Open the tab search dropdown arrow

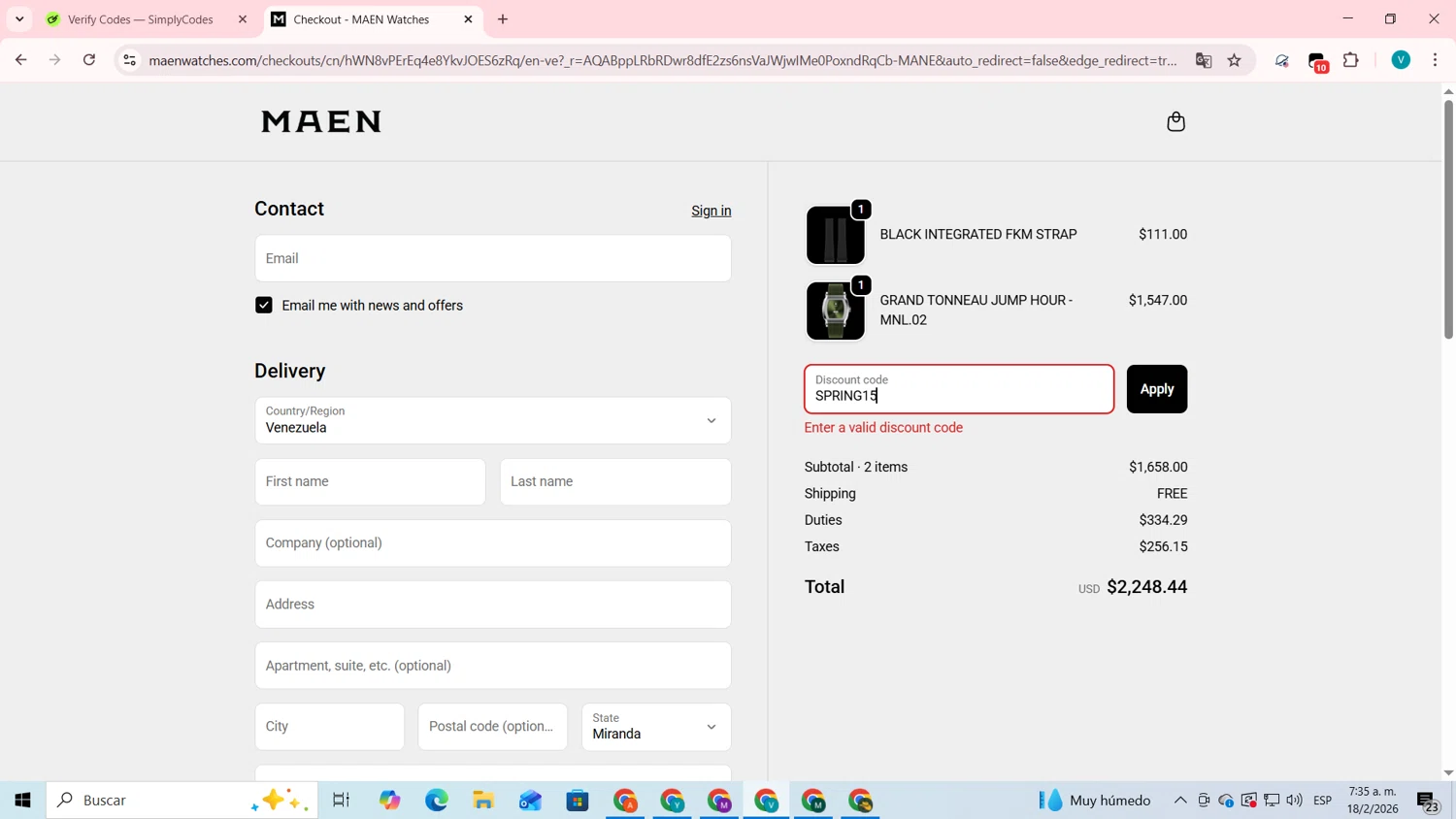tap(19, 19)
